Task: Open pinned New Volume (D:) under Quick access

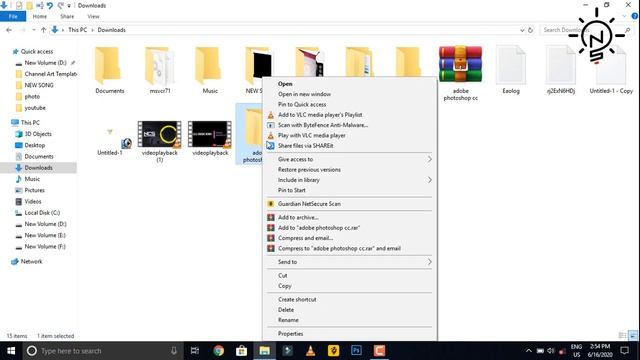Action: point(45,63)
